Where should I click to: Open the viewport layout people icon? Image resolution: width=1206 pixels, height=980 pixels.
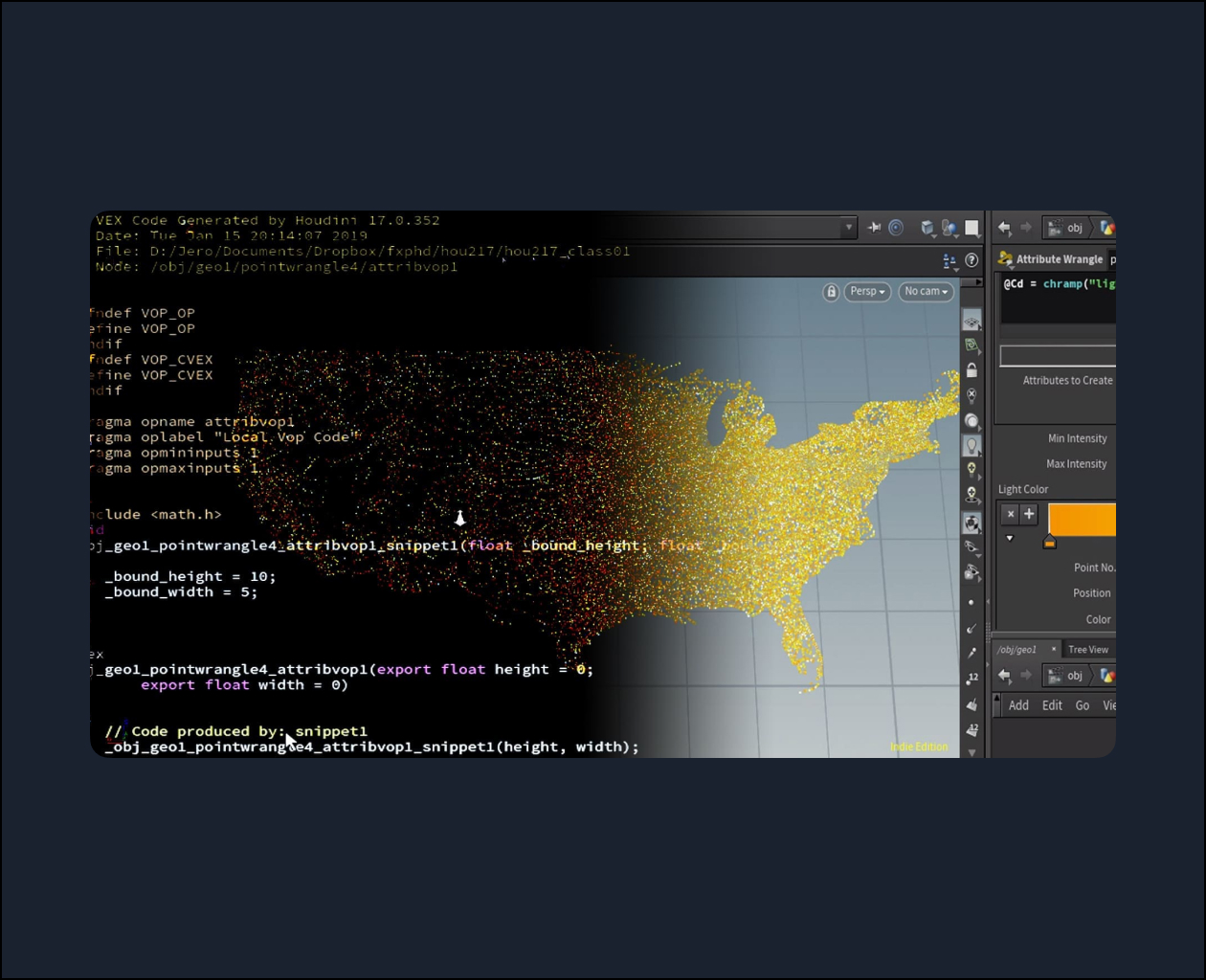click(949, 260)
